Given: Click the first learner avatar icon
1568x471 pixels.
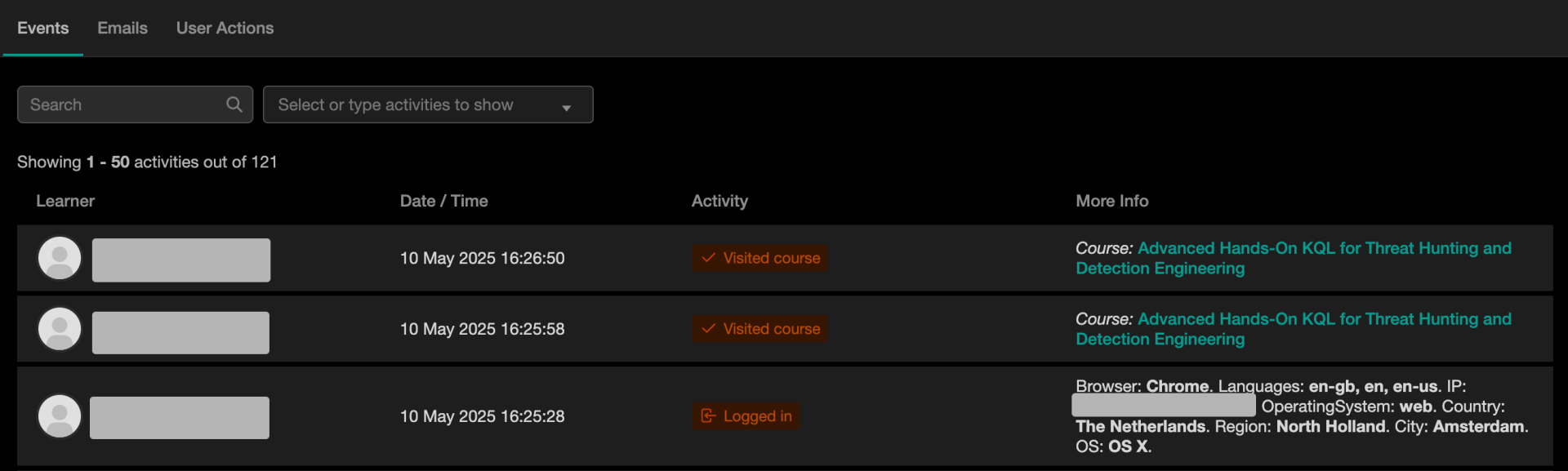Looking at the screenshot, I should tap(60, 258).
